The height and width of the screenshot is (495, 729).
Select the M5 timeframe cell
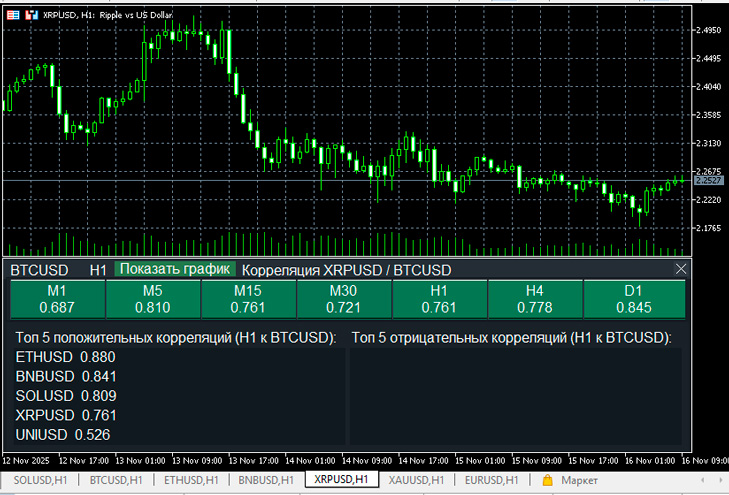(152, 299)
